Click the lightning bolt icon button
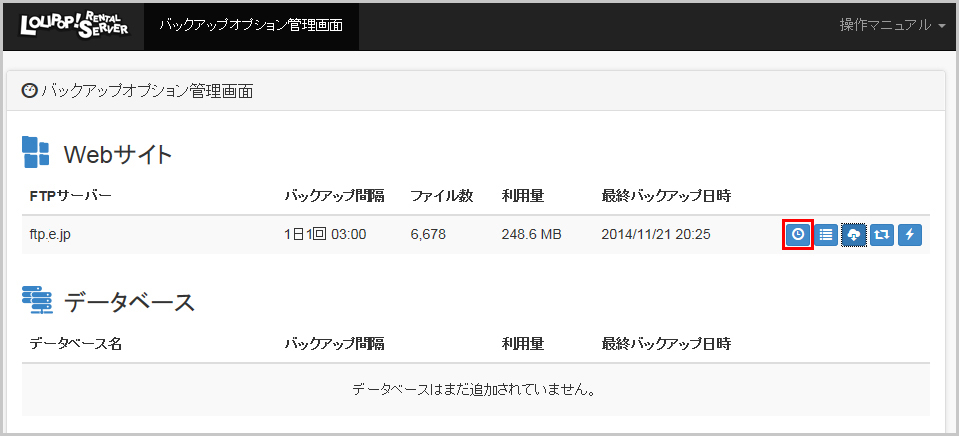Image resolution: width=959 pixels, height=436 pixels. [x=909, y=235]
